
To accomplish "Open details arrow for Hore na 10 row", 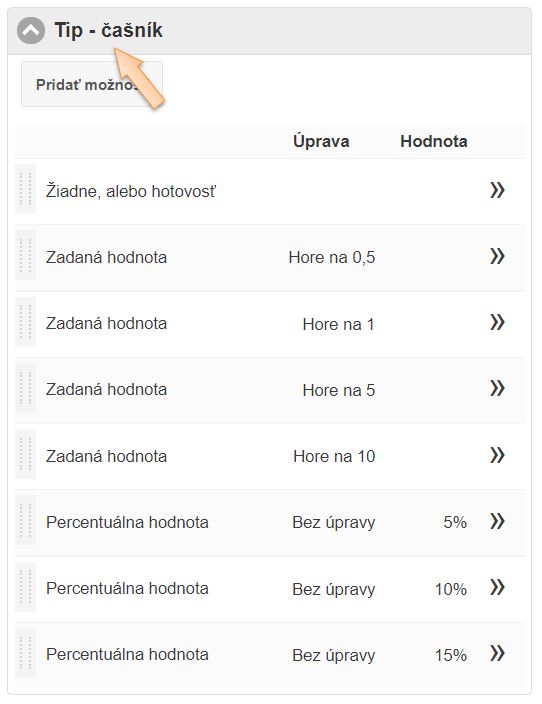I will pyautogui.click(x=497, y=455).
